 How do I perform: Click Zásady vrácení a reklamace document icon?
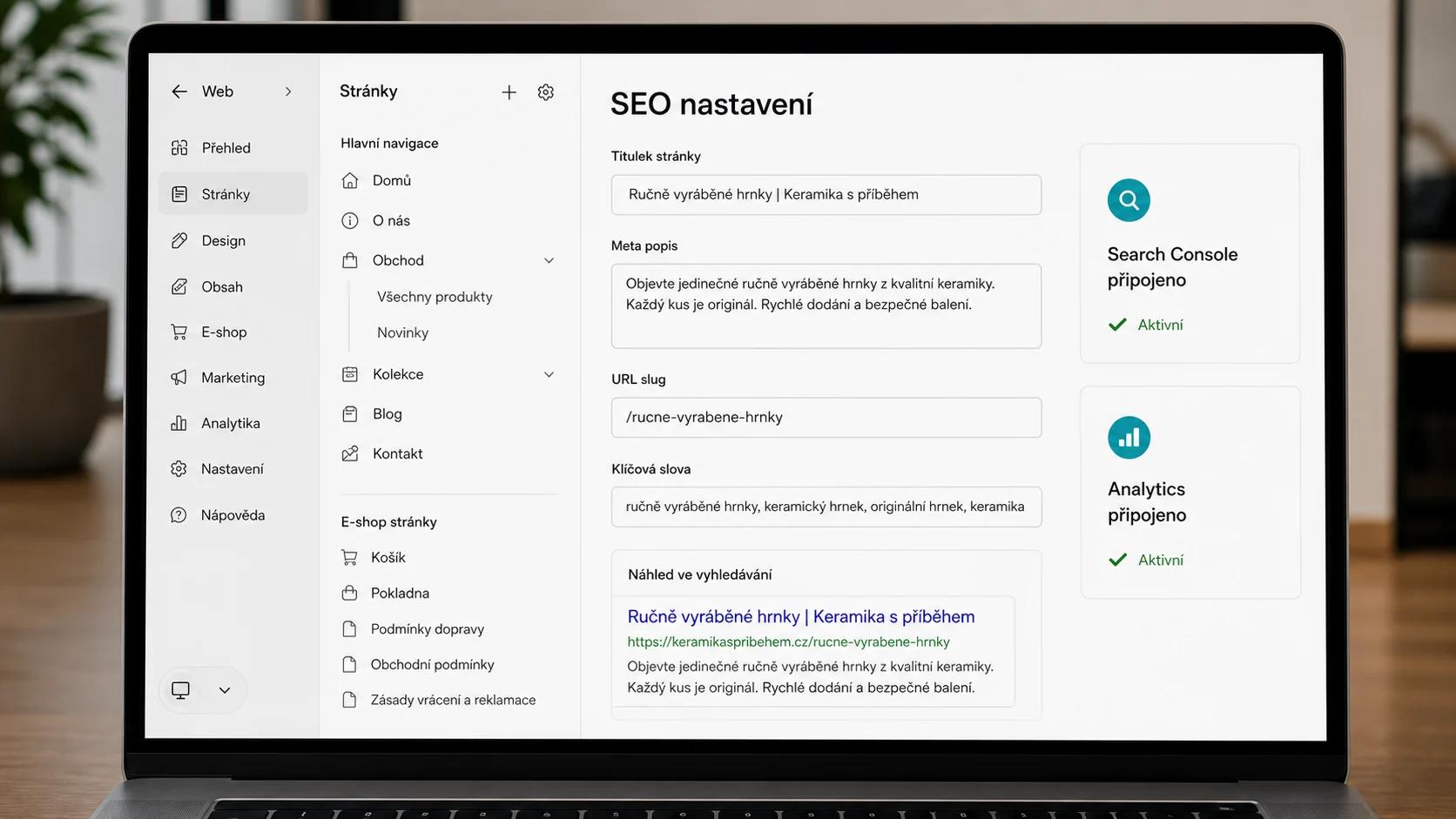(349, 700)
